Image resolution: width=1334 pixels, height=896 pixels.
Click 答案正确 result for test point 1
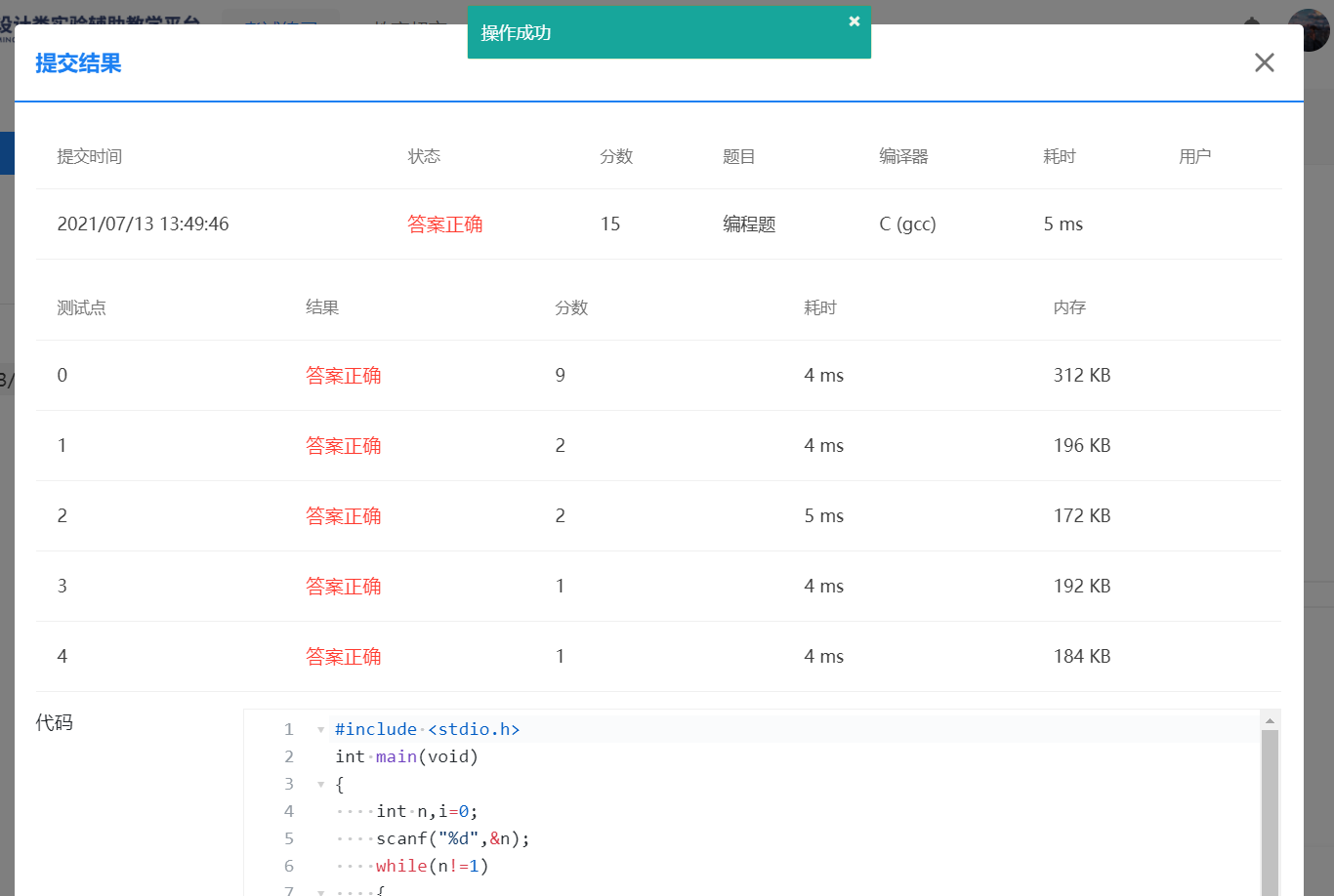click(343, 446)
